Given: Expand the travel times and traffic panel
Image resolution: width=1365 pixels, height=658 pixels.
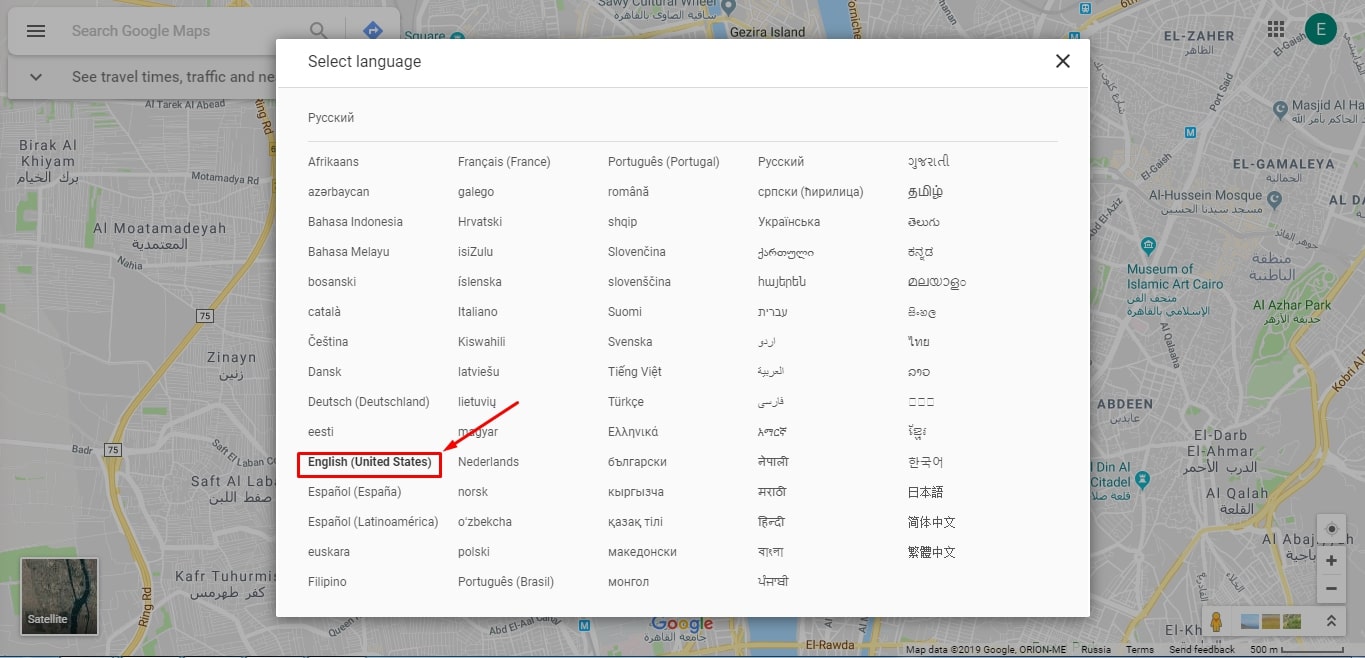Looking at the screenshot, I should point(36,77).
